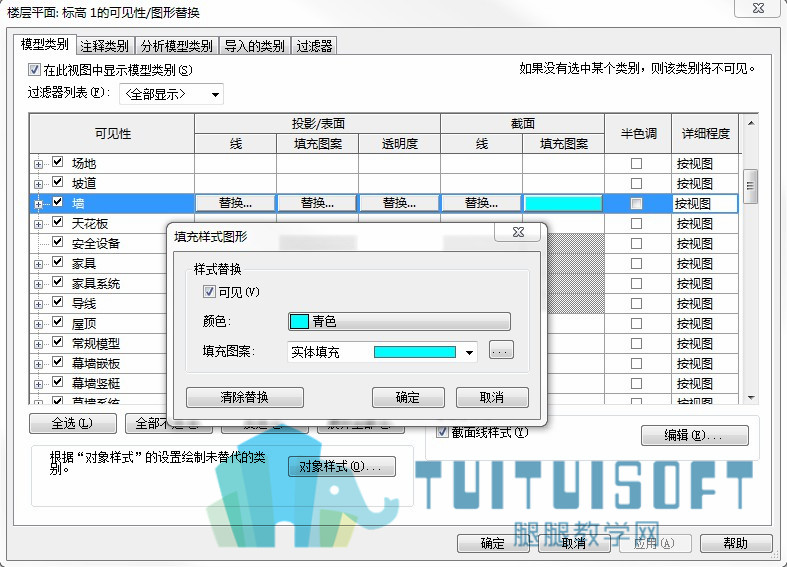Screen dimensions: 787x567
Task: Click main dialog 确定 button
Action: point(493,543)
